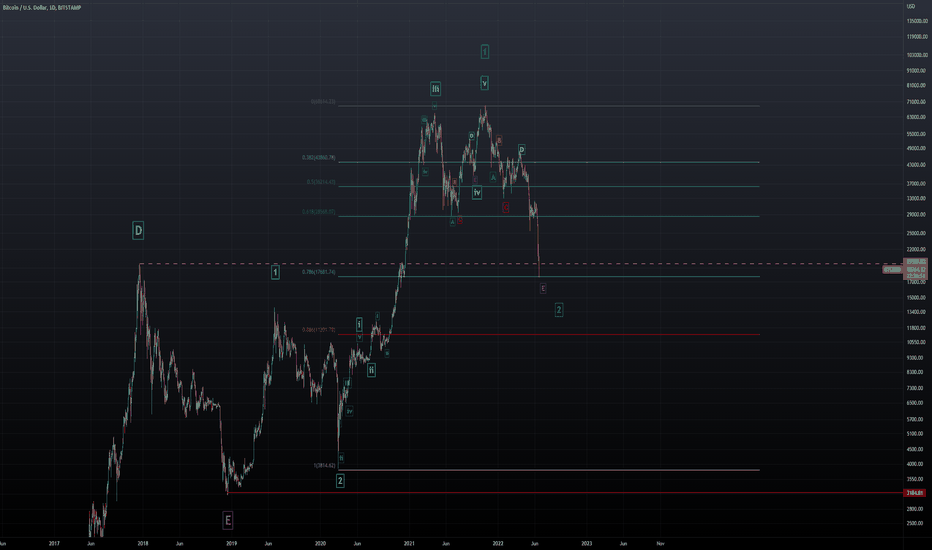Click the 29000.00 price axis label

(x=916, y=214)
